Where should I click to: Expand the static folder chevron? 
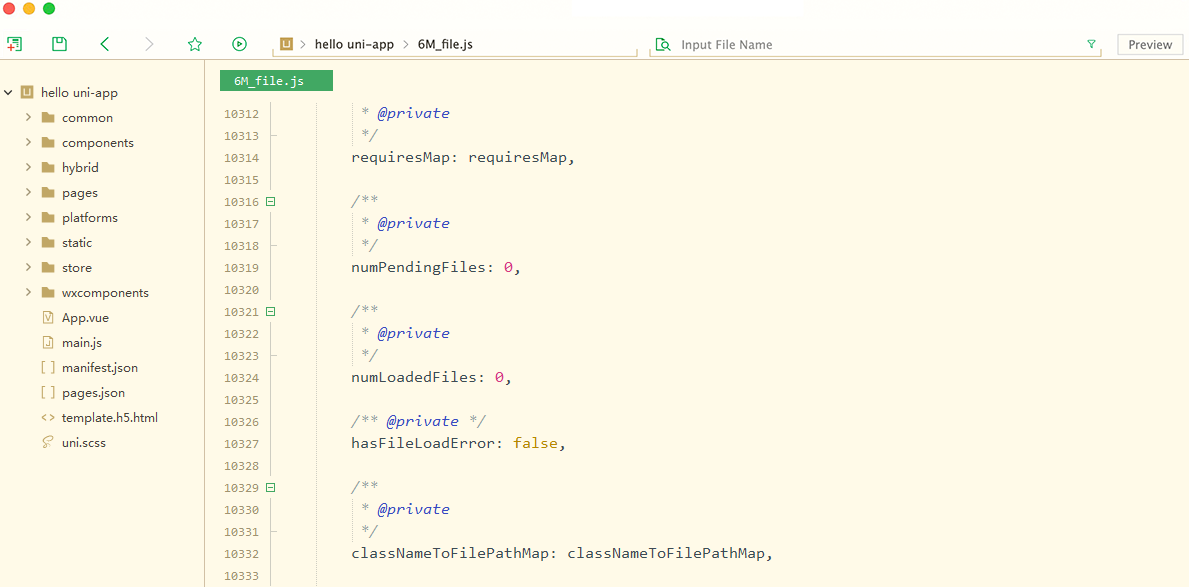click(28, 243)
